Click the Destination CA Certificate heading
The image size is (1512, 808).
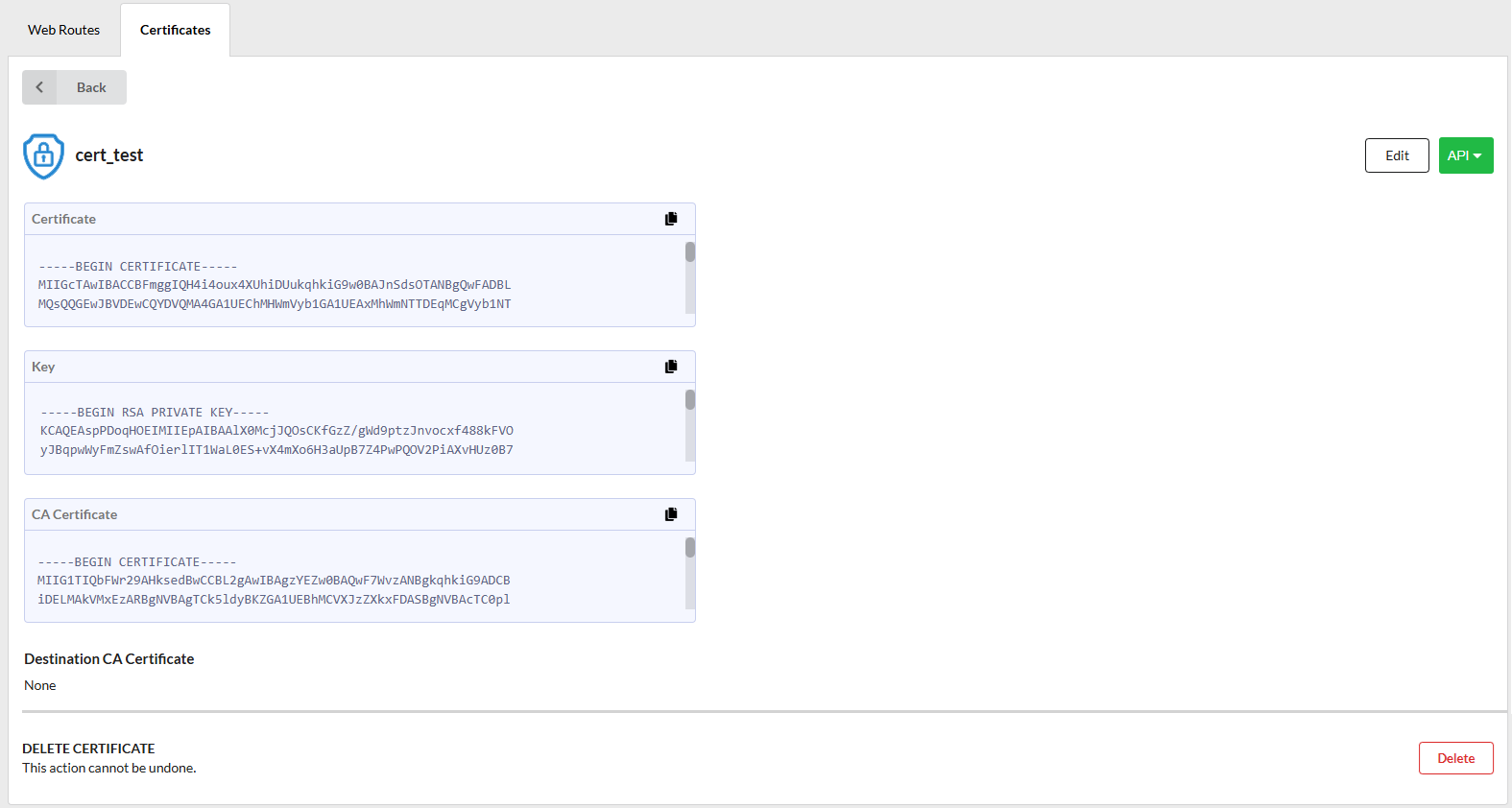(x=109, y=659)
